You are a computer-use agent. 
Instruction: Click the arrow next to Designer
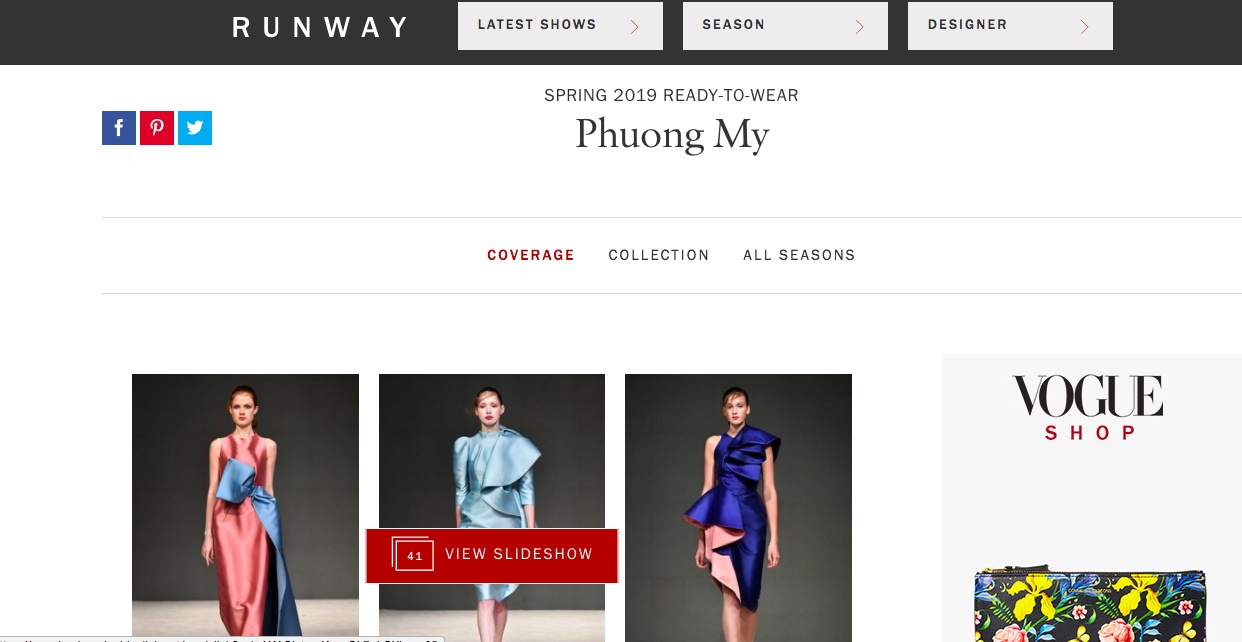pos(1084,26)
